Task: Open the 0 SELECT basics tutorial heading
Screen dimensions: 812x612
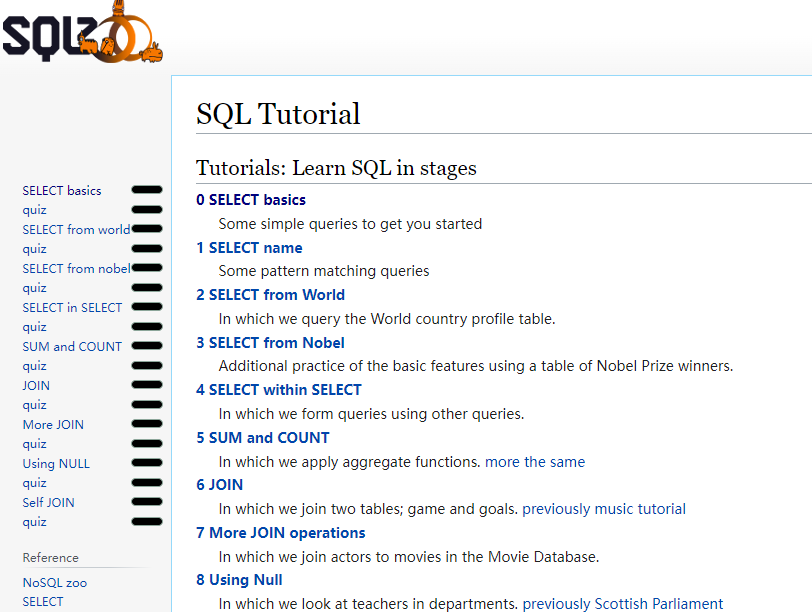Action: [x=251, y=200]
